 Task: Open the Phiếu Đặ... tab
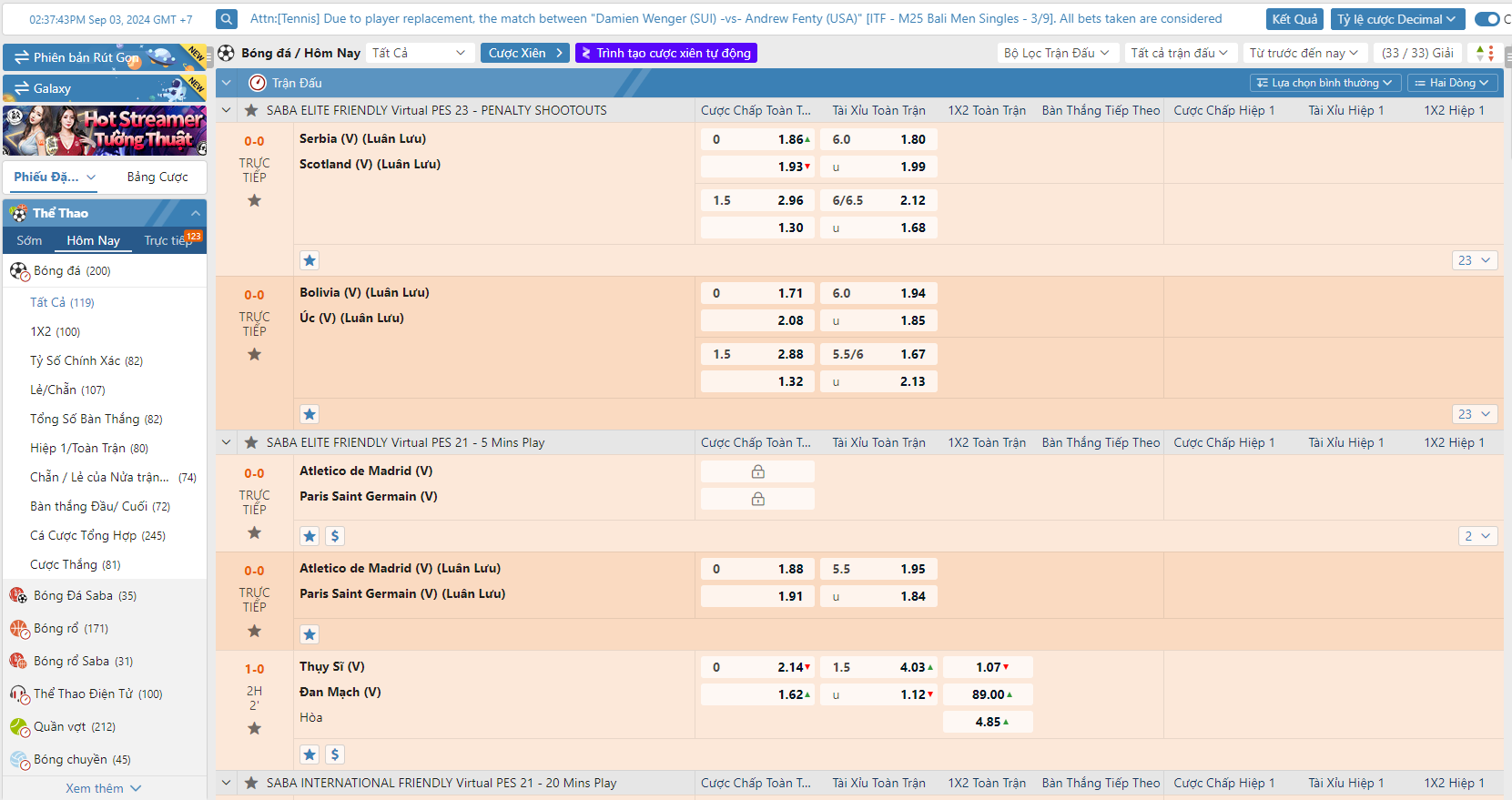tap(55, 177)
